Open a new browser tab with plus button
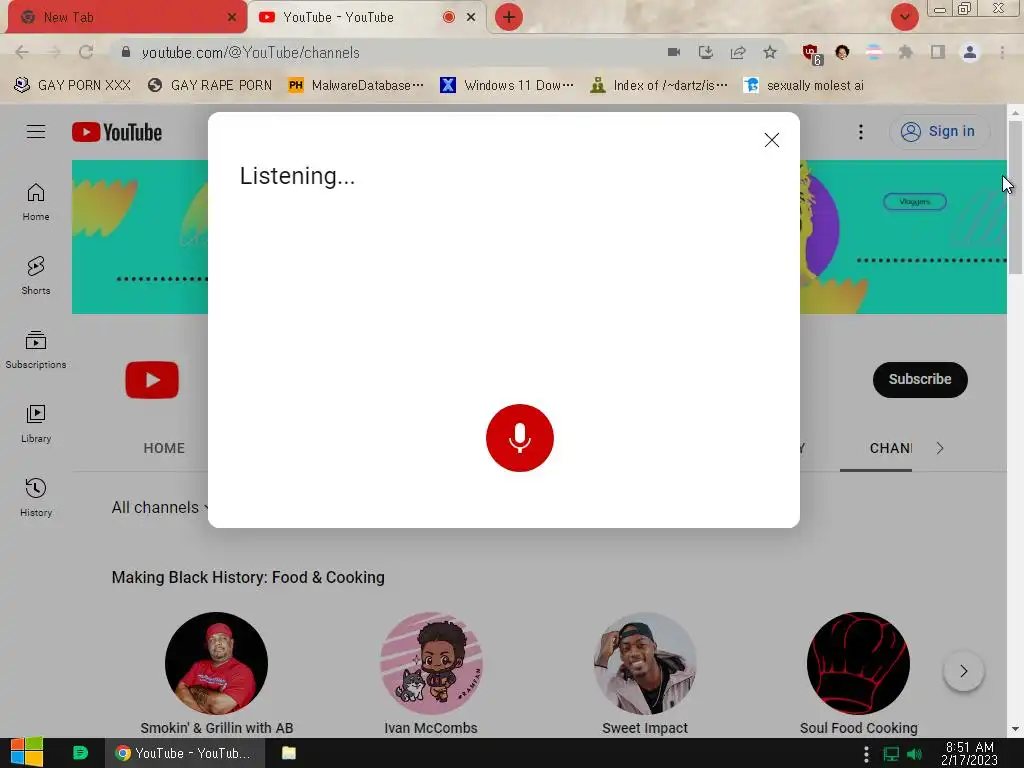 point(508,18)
